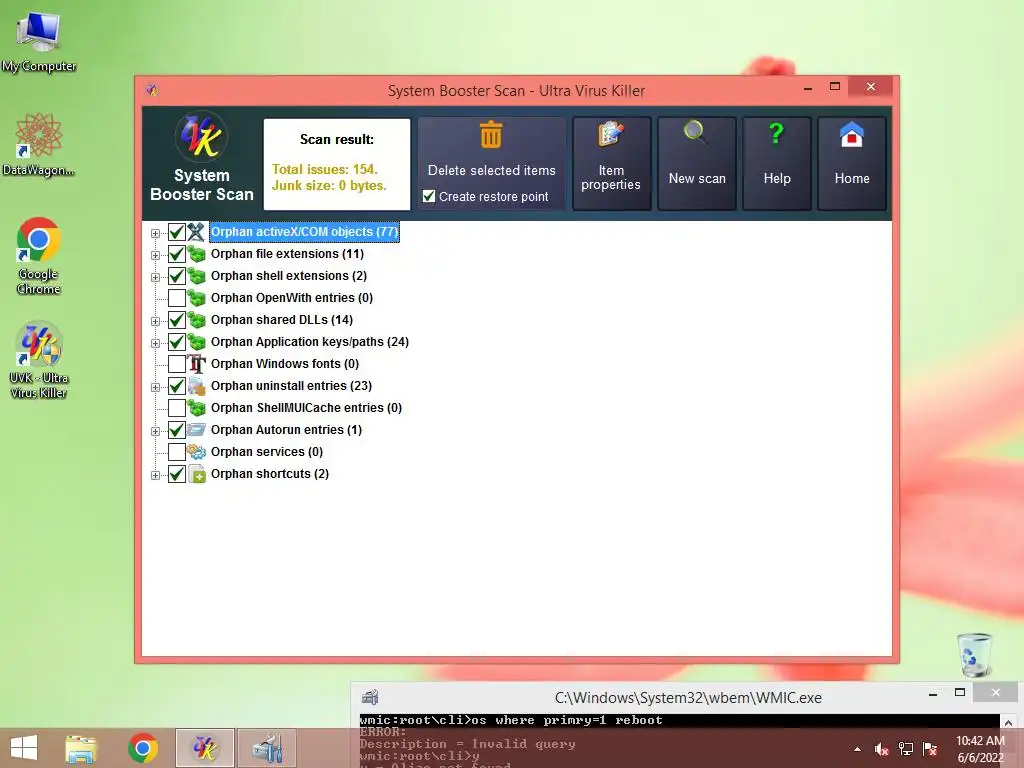Image resolution: width=1024 pixels, height=768 pixels.
Task: Open the Windows Start button
Action: [x=24, y=748]
